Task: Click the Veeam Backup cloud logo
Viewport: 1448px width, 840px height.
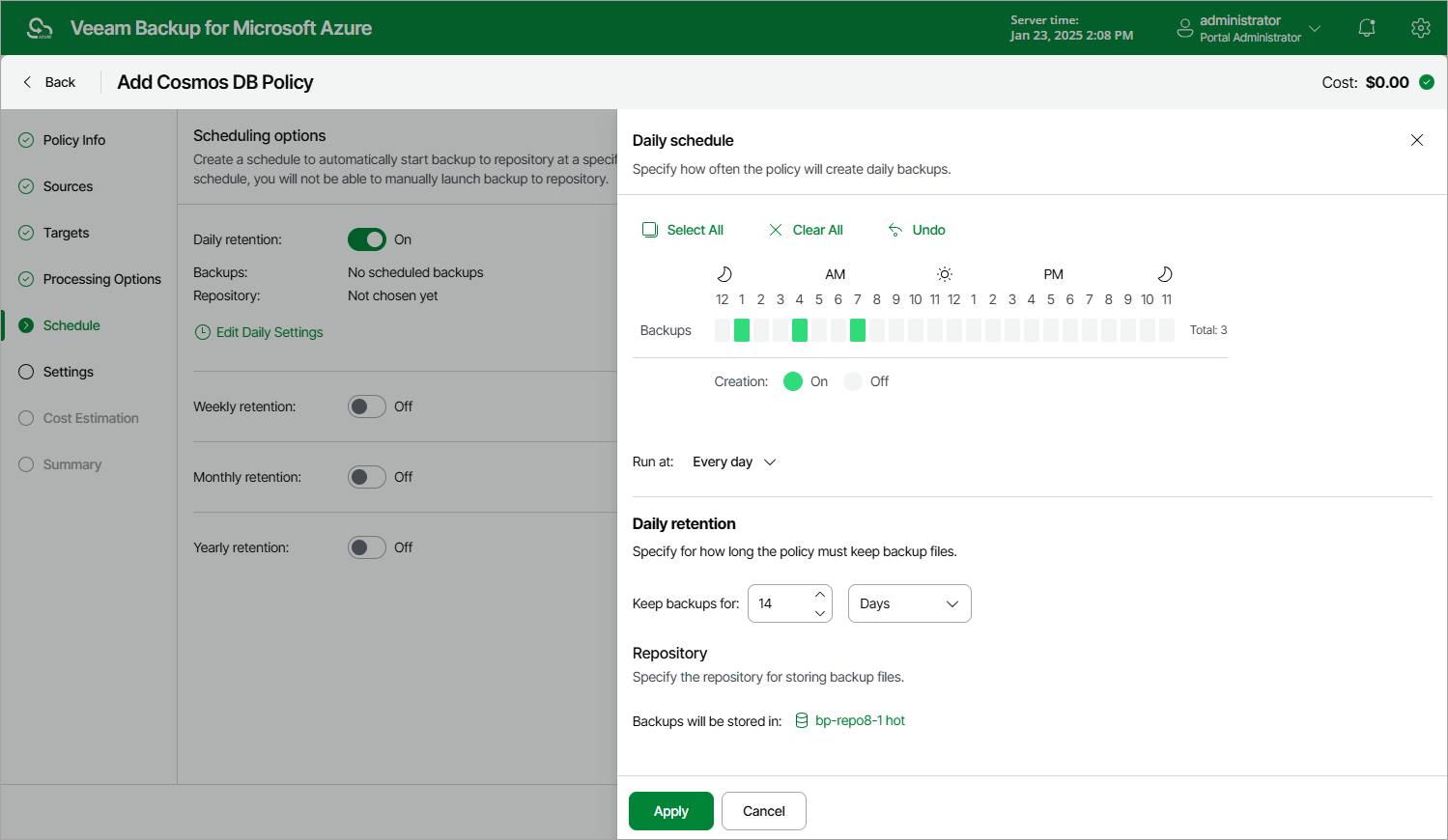Action: coord(40,28)
